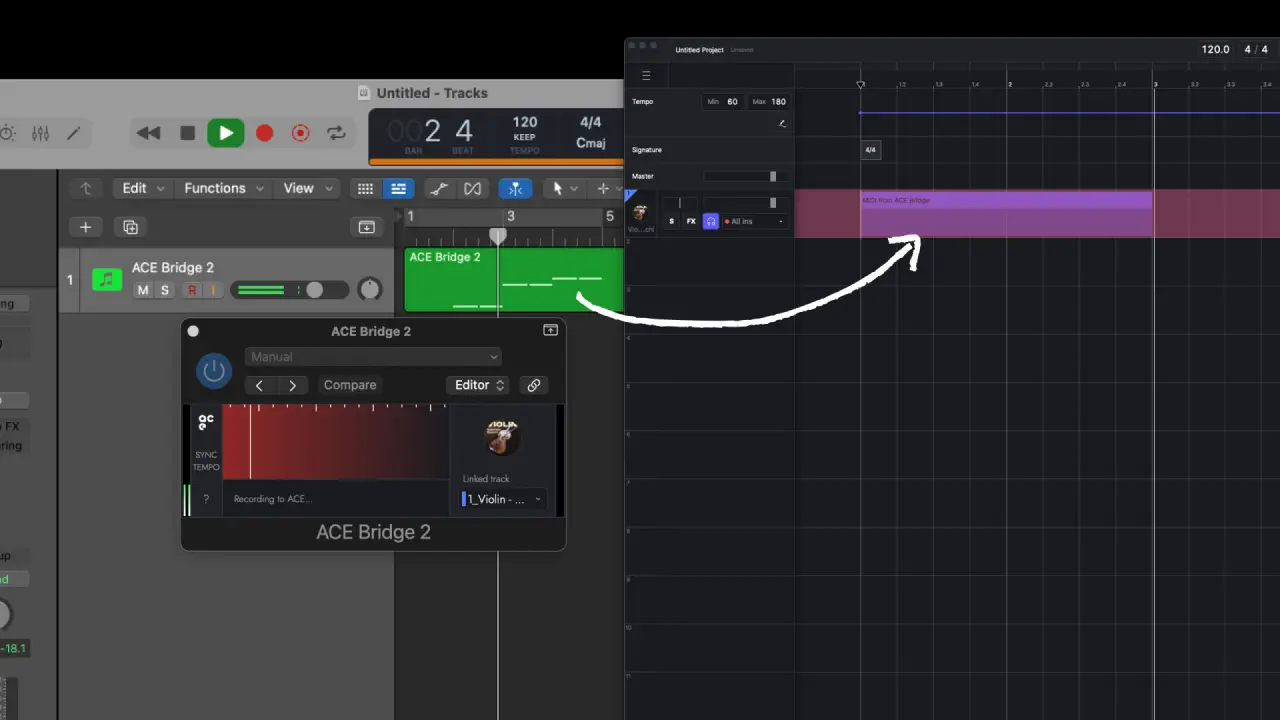The image size is (1280, 720).
Task: Record-enable the ACE Bridge 2 track
Action: pyautogui.click(x=191, y=290)
